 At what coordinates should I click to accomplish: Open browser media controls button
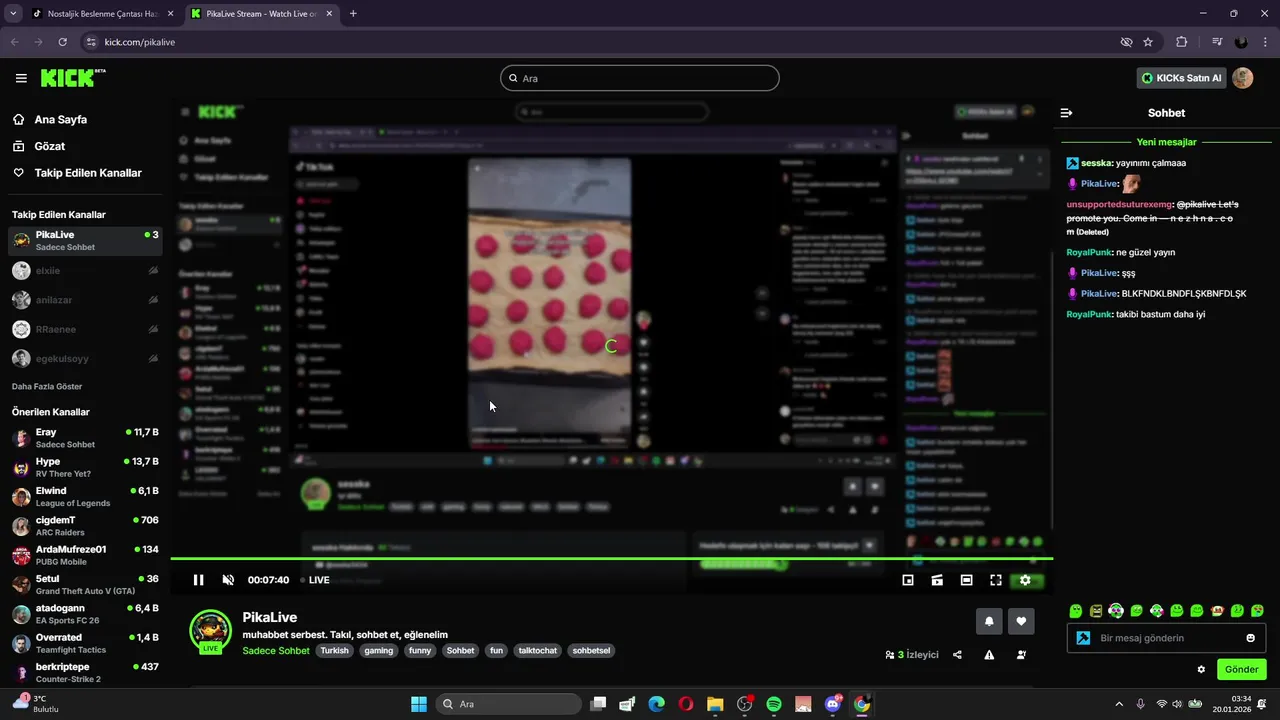(x=1216, y=42)
